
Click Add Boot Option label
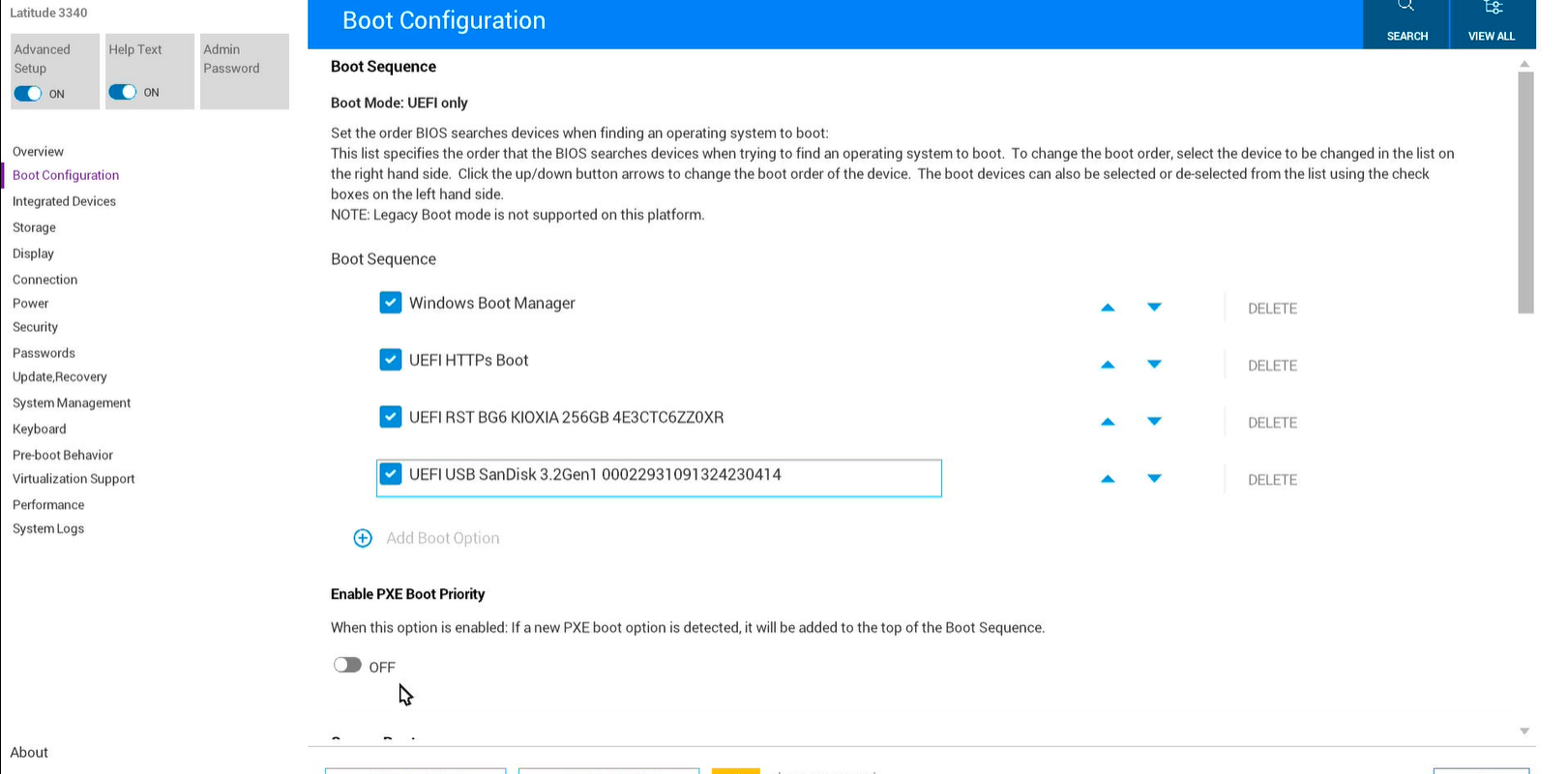pyautogui.click(x=443, y=538)
